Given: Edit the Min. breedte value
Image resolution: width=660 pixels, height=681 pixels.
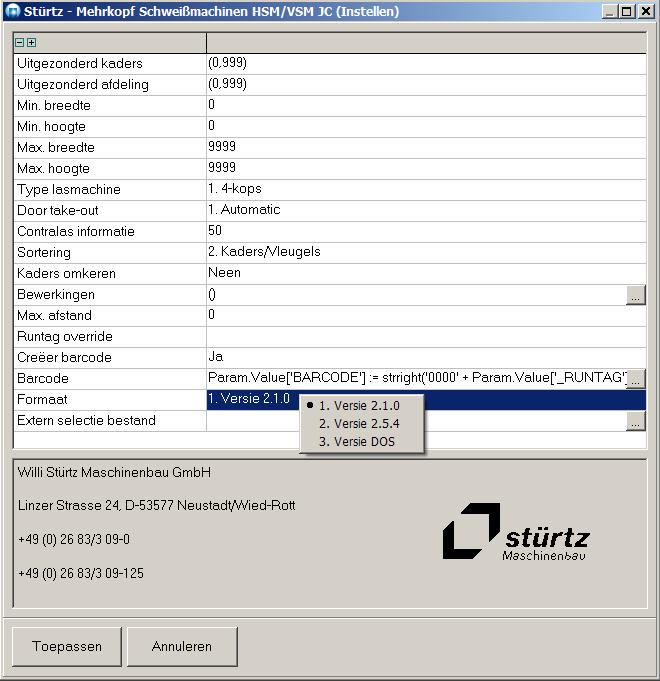Looking at the screenshot, I should click(426, 105).
